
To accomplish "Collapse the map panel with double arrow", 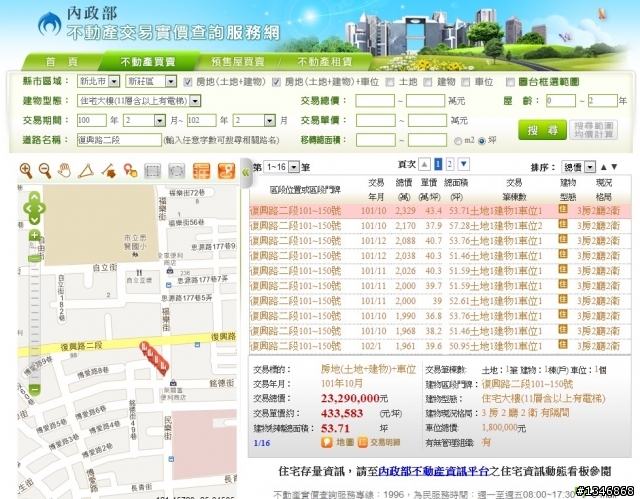I will [x=245, y=173].
